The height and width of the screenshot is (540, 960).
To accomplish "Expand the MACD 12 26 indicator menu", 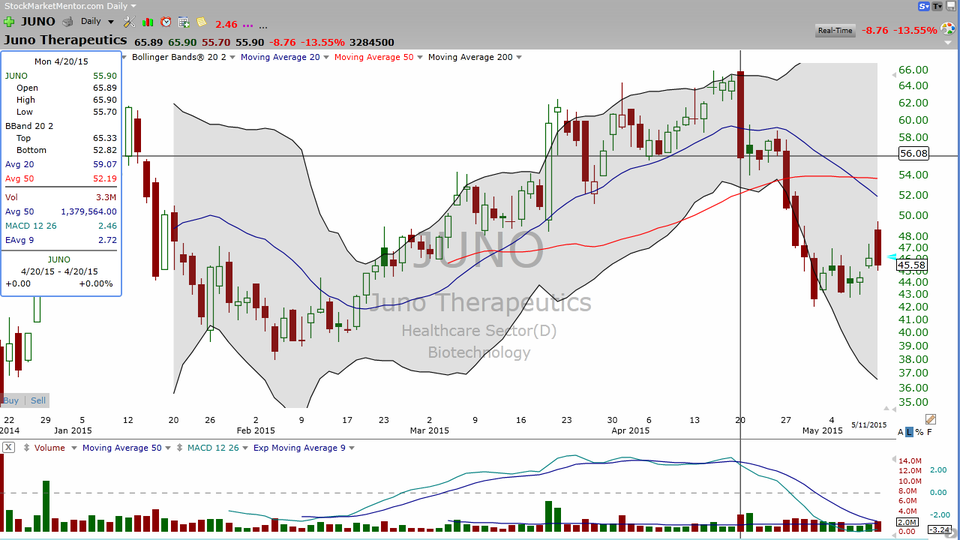I will 246,448.
